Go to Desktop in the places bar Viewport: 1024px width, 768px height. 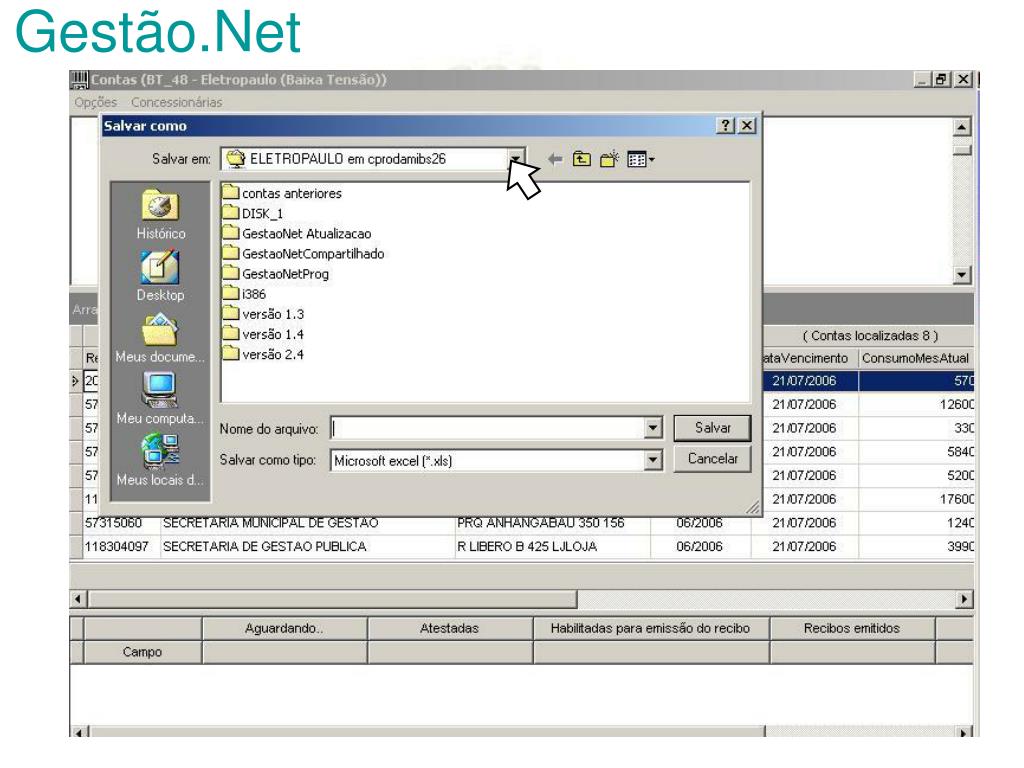[161, 276]
